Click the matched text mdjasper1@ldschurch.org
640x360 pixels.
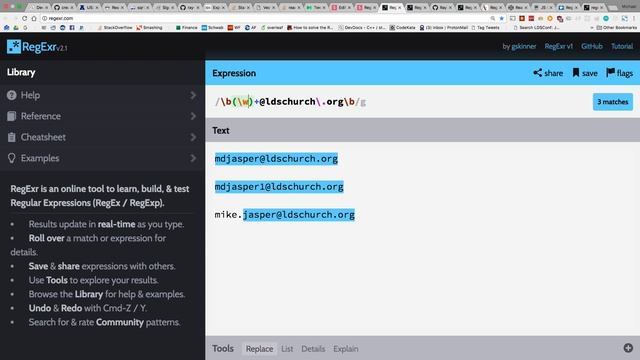pos(279,187)
